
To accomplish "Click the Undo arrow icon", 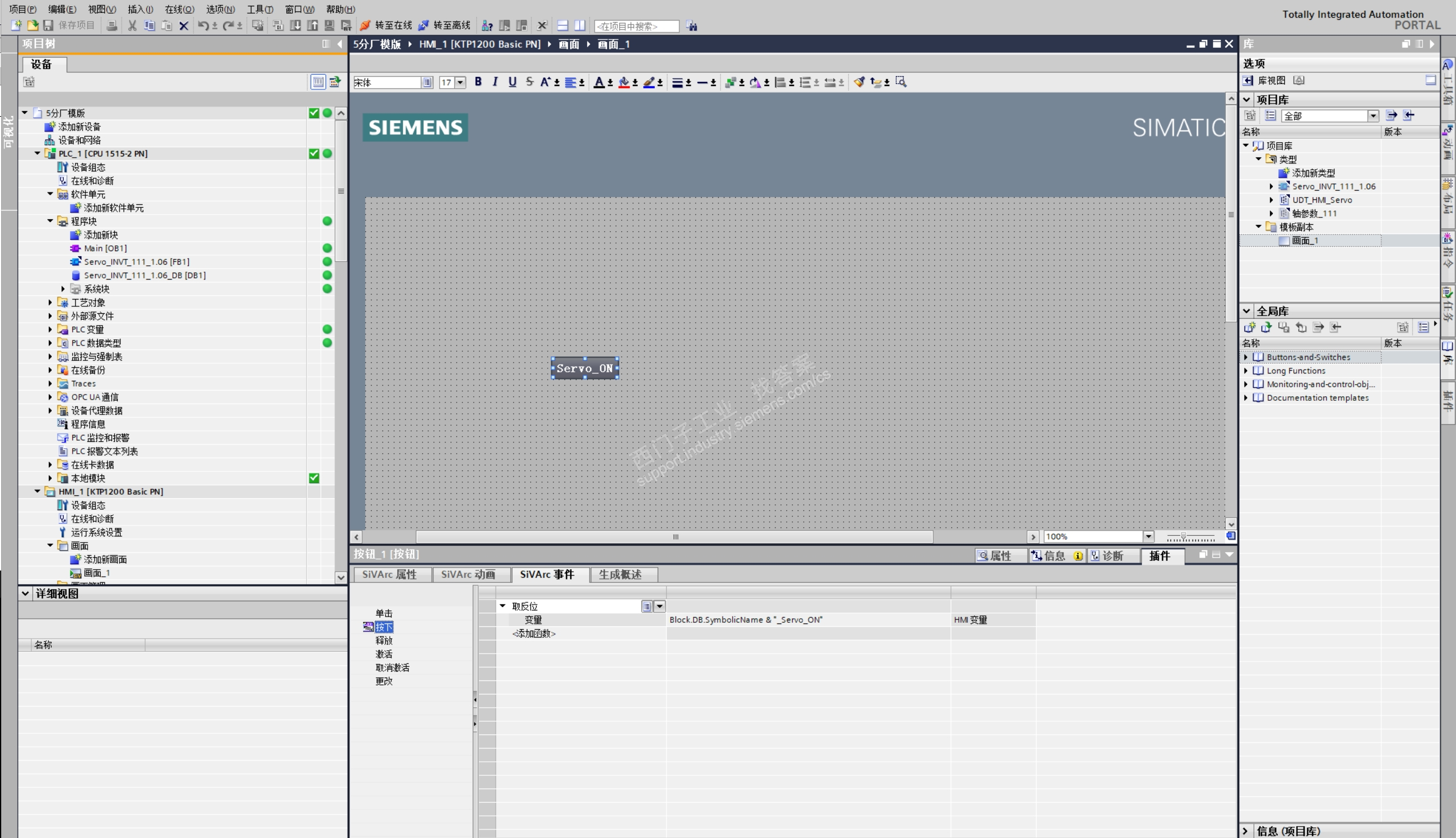I will (203, 25).
